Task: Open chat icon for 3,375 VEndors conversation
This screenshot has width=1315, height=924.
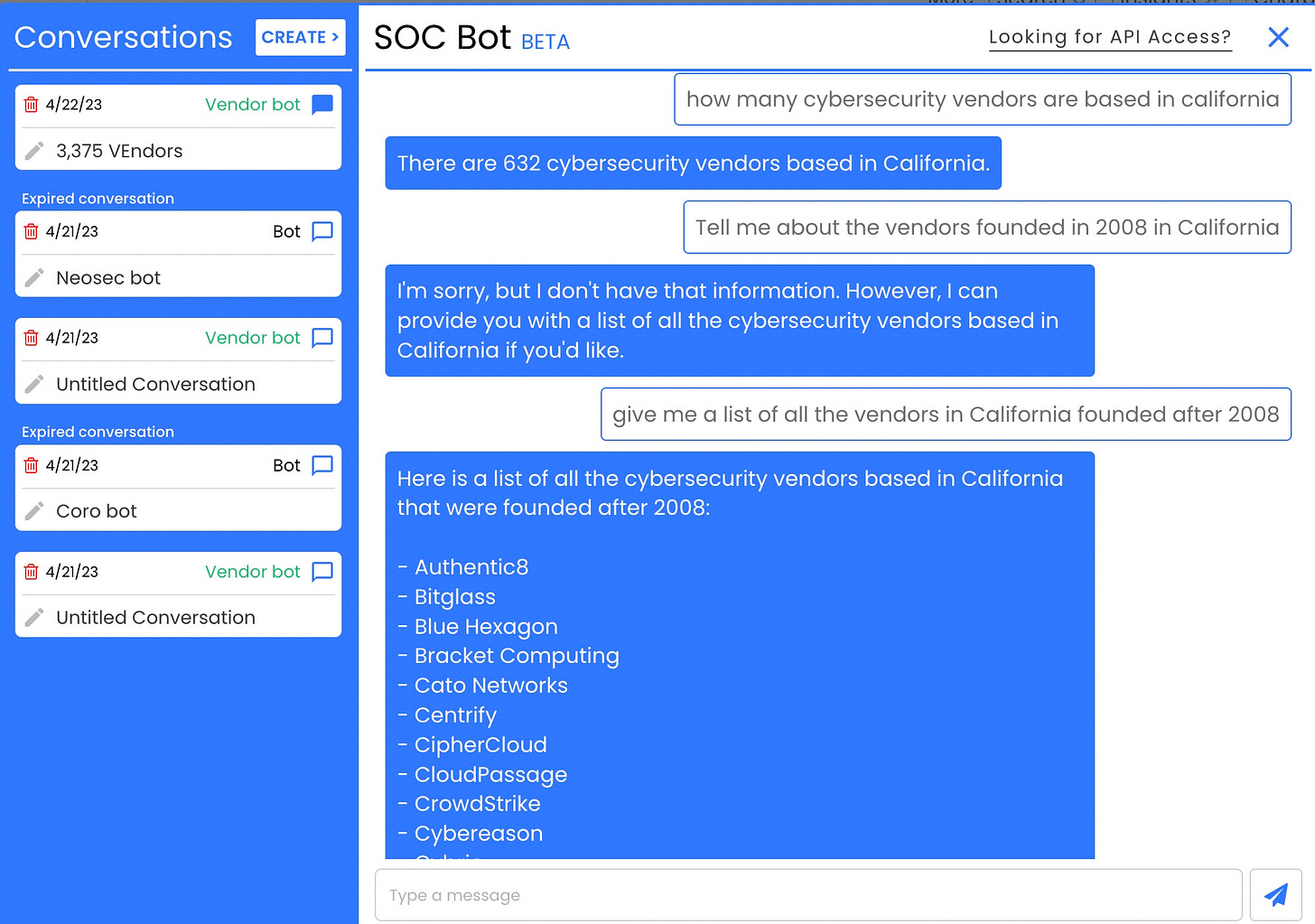Action: tap(322, 105)
